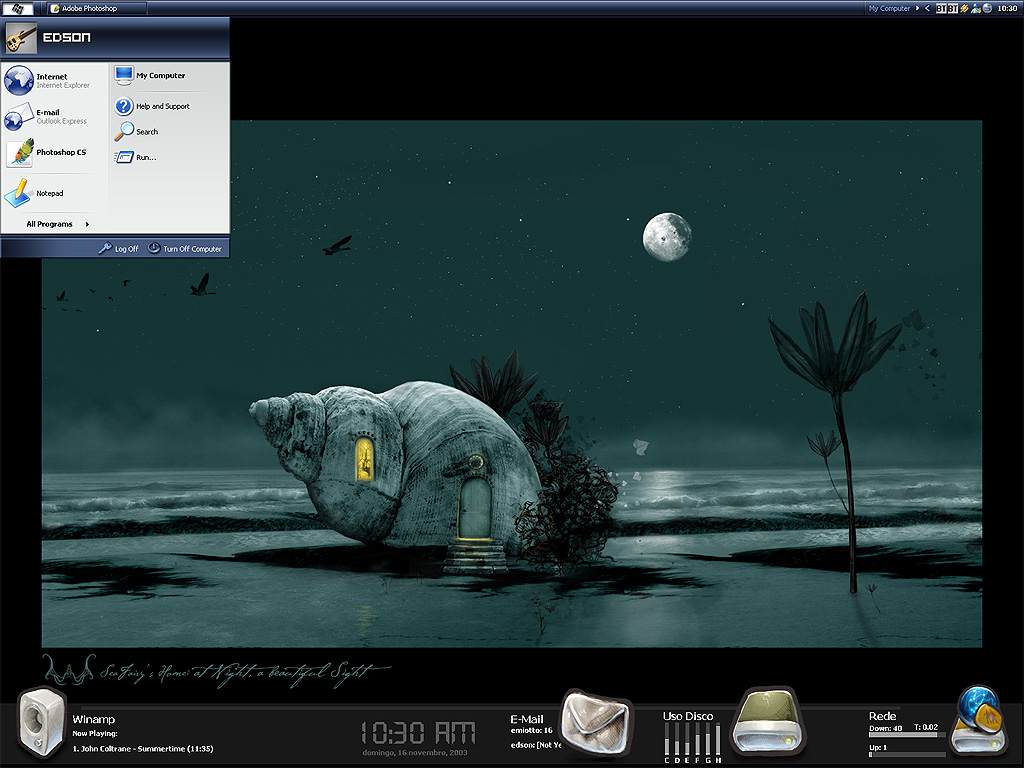This screenshot has width=1024, height=768.
Task: Click the MSN Messenger tray icon
Action: click(x=975, y=8)
